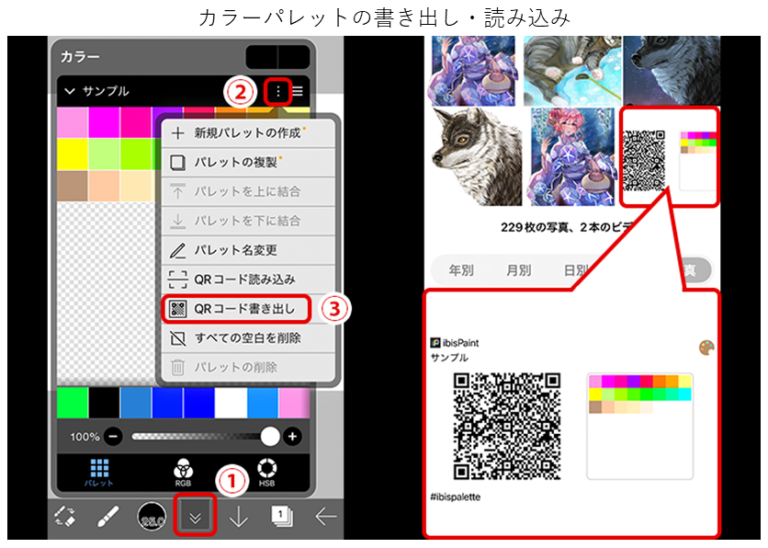Open the layers icon showing 1
Screen dimensions: 768x548
(281, 515)
